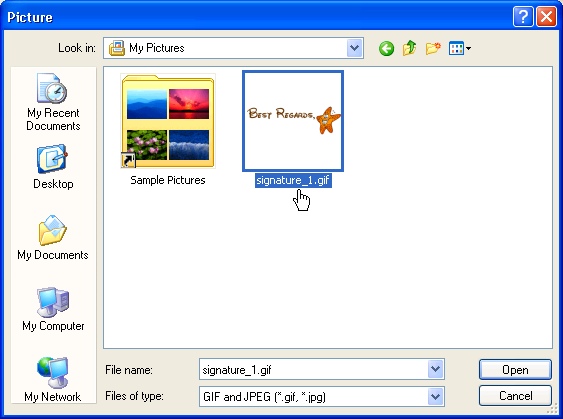Select the signature_1.gif thumbnail

click(x=293, y=121)
